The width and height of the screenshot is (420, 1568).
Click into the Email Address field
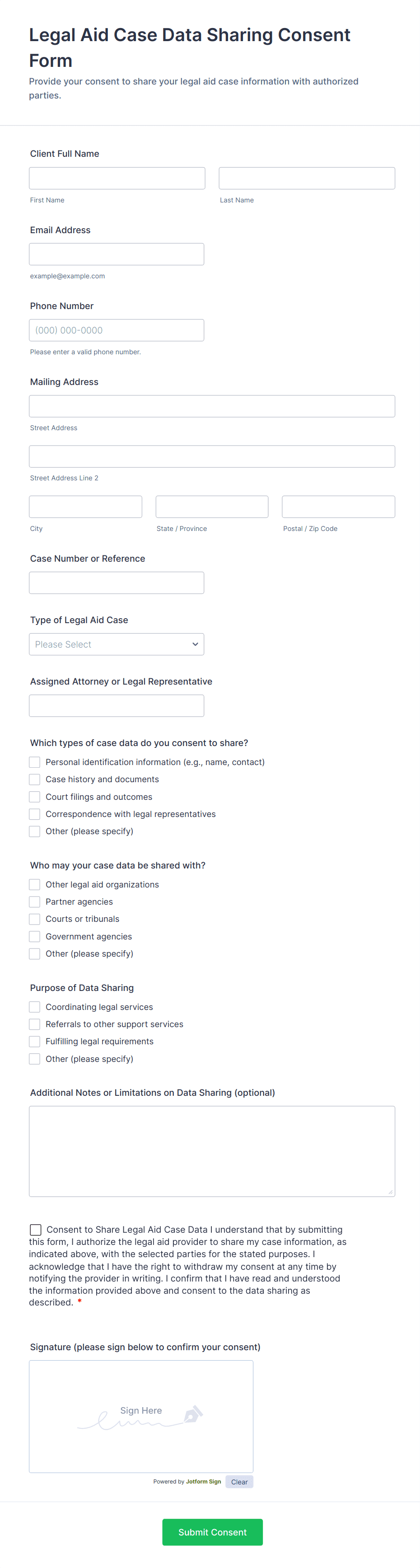(116, 254)
